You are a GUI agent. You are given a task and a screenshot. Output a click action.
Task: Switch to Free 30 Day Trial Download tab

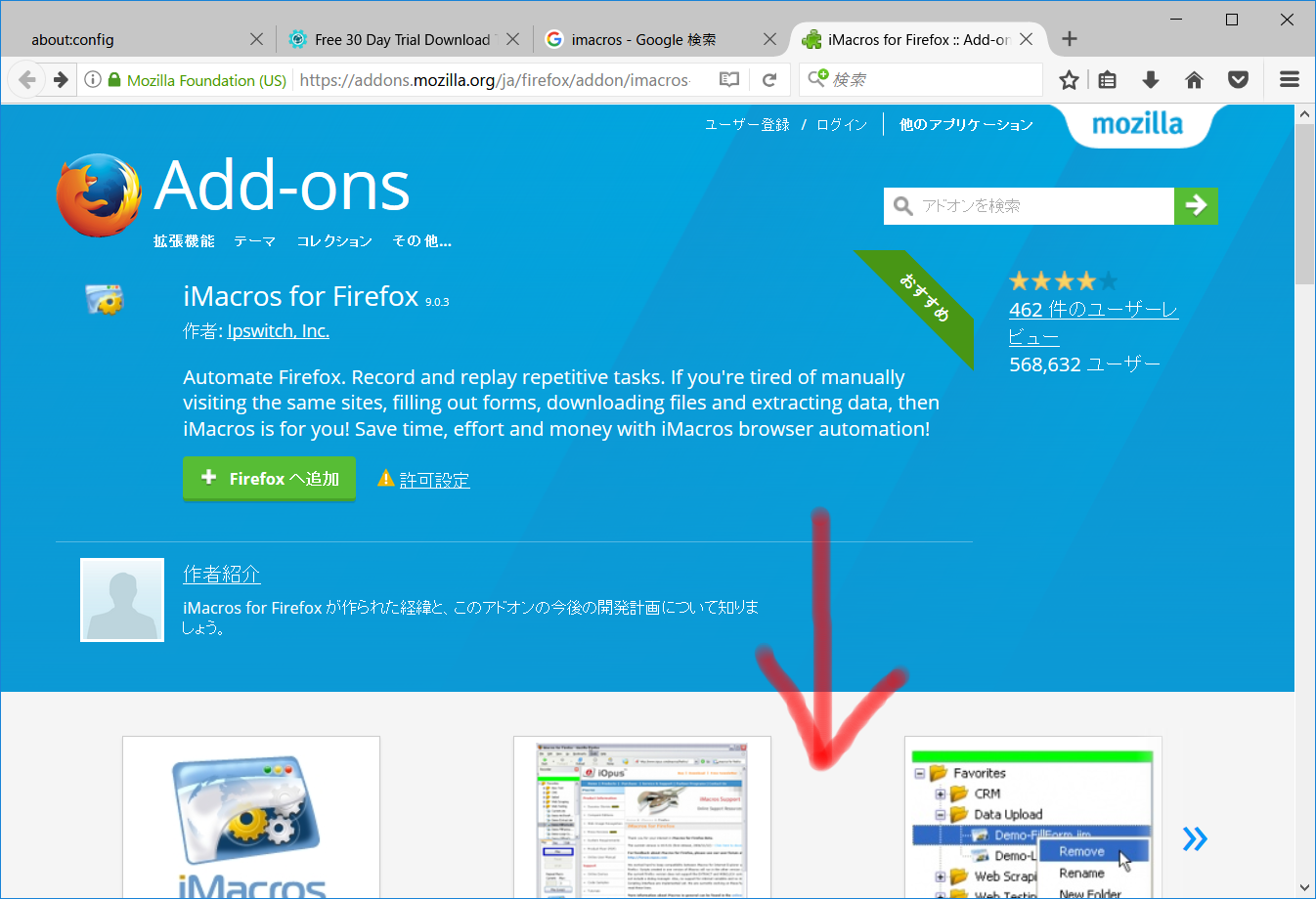403,39
